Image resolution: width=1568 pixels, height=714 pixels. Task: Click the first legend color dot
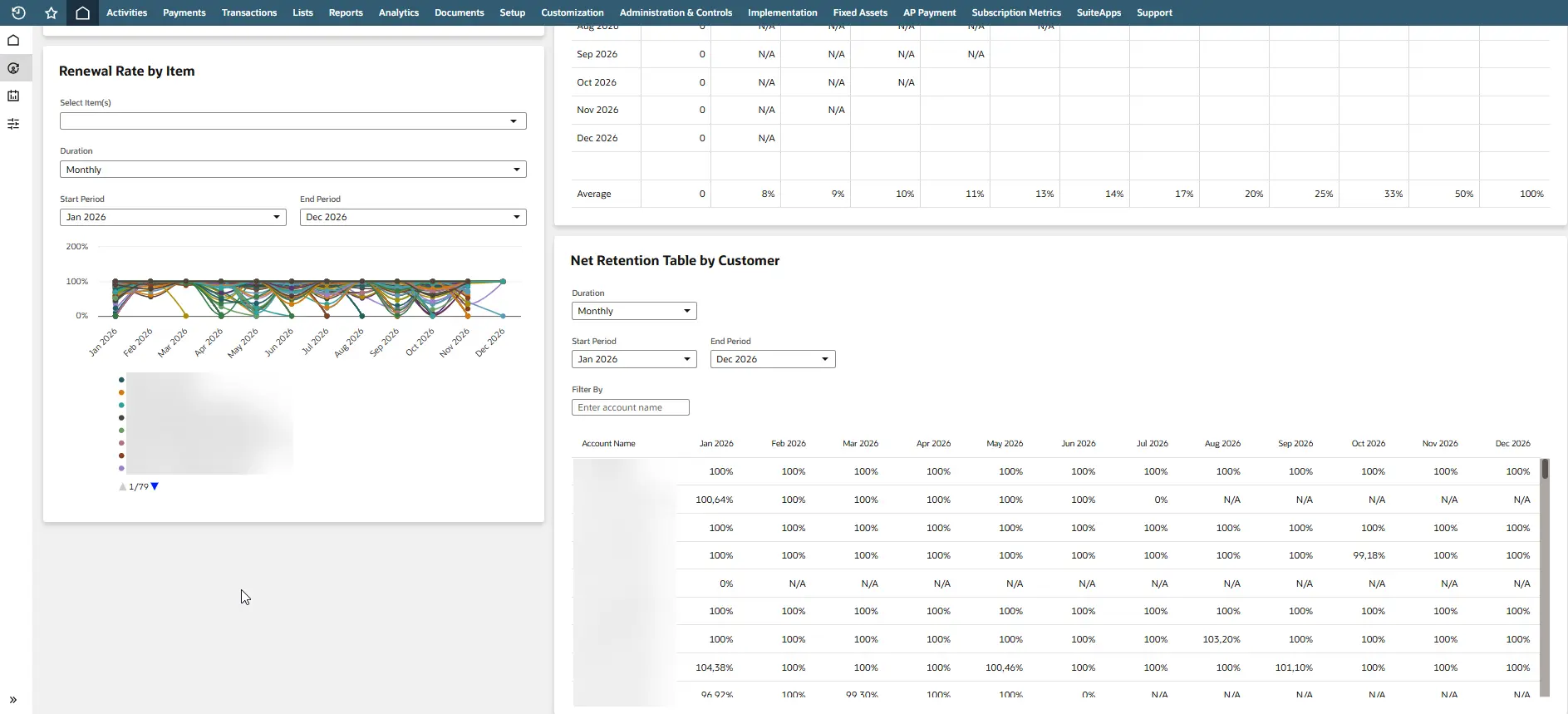(121, 380)
